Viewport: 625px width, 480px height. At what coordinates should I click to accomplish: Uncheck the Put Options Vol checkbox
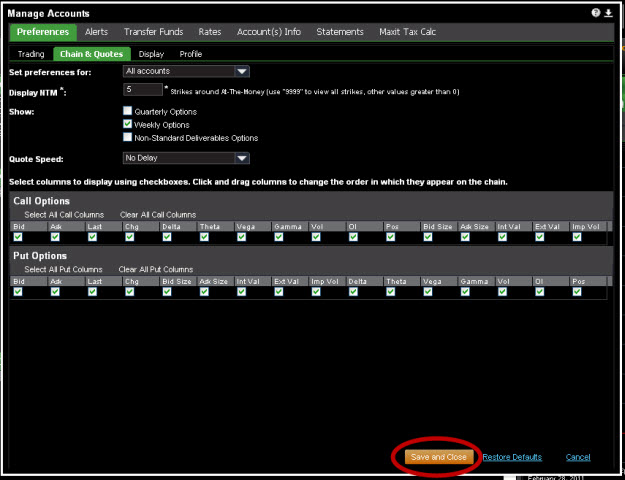[x=503, y=292]
